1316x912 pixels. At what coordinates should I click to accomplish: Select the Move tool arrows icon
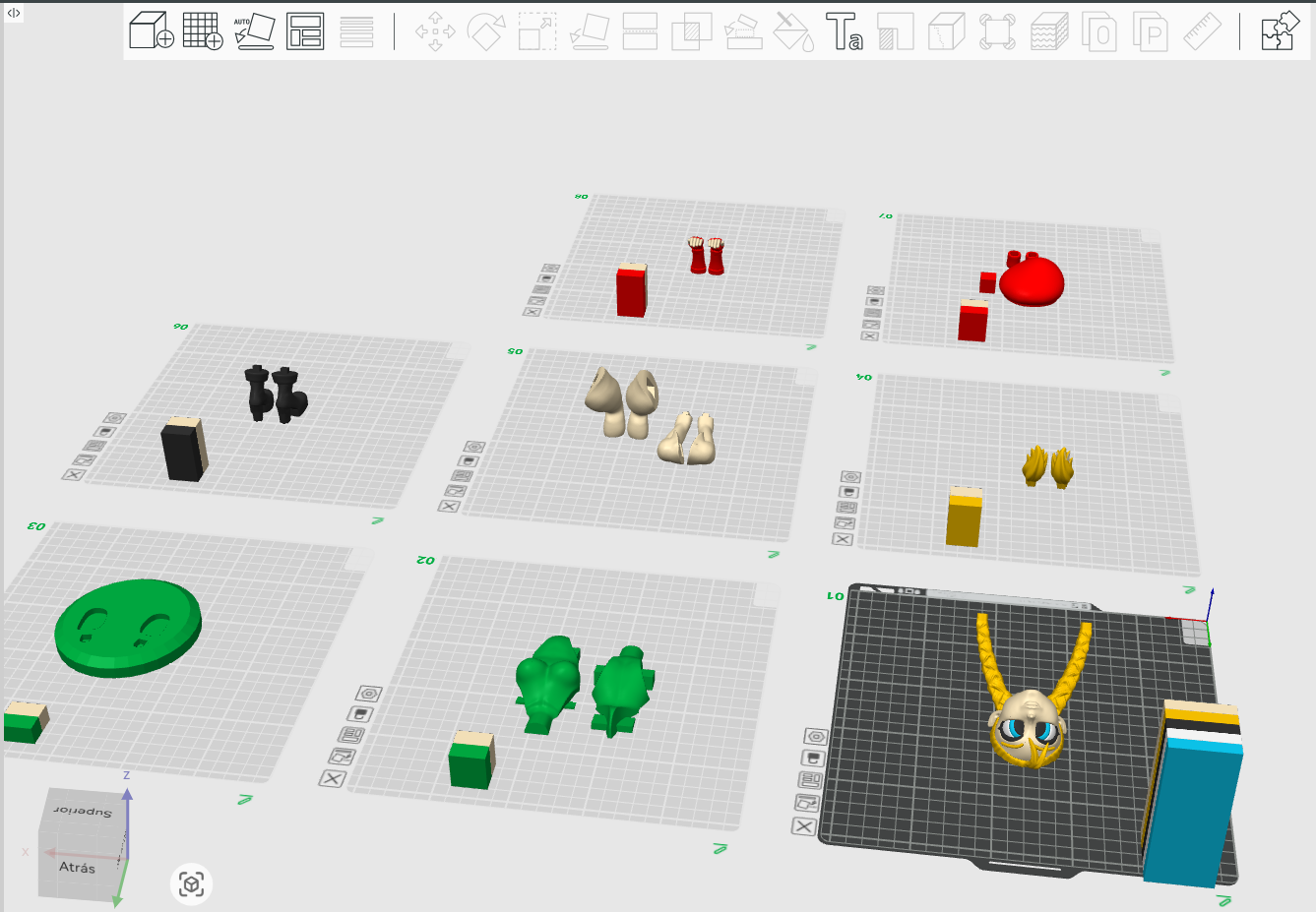coord(435,30)
